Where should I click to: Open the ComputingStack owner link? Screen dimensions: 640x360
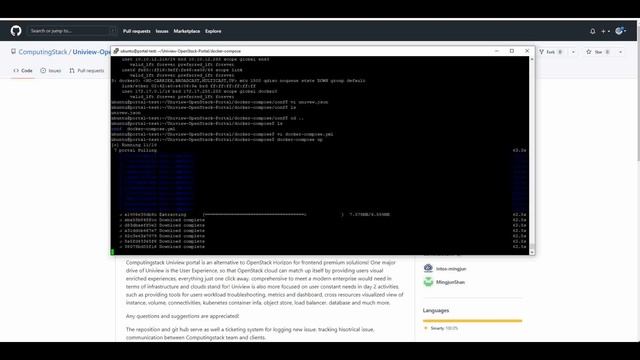click(x=43, y=52)
